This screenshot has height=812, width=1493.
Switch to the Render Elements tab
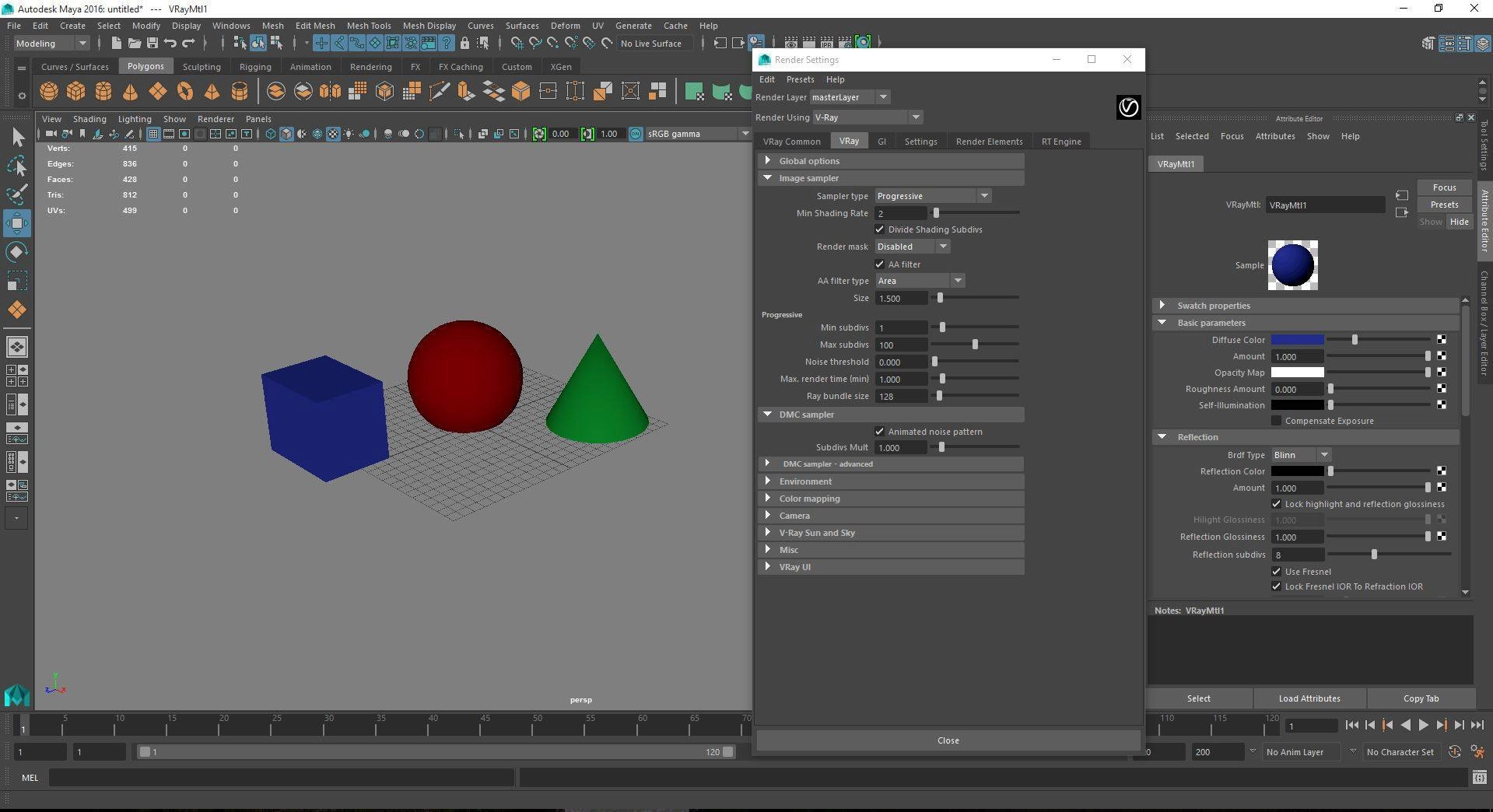[989, 142]
